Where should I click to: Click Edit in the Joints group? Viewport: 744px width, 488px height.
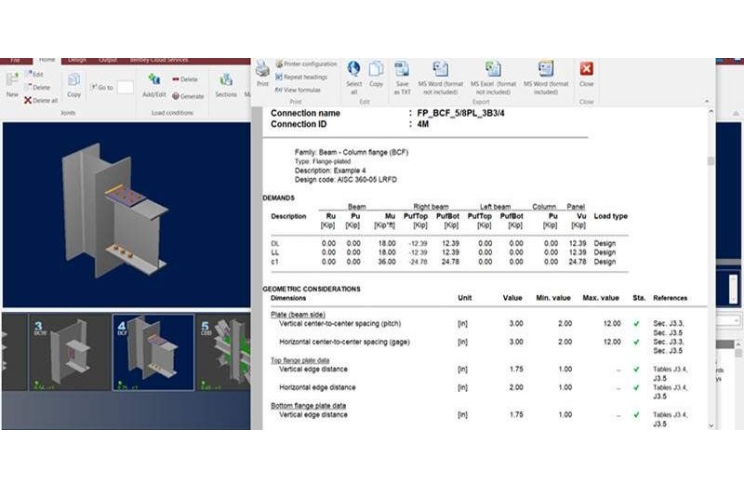[x=35, y=74]
